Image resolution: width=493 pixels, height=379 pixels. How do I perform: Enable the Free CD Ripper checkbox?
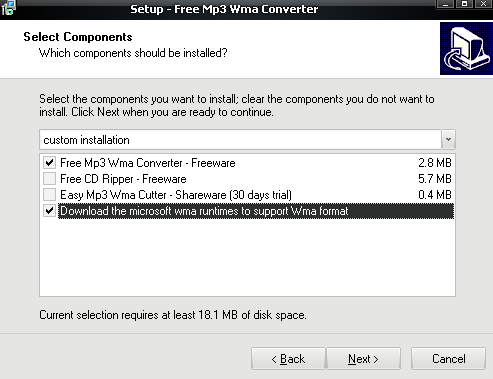pos(49,179)
